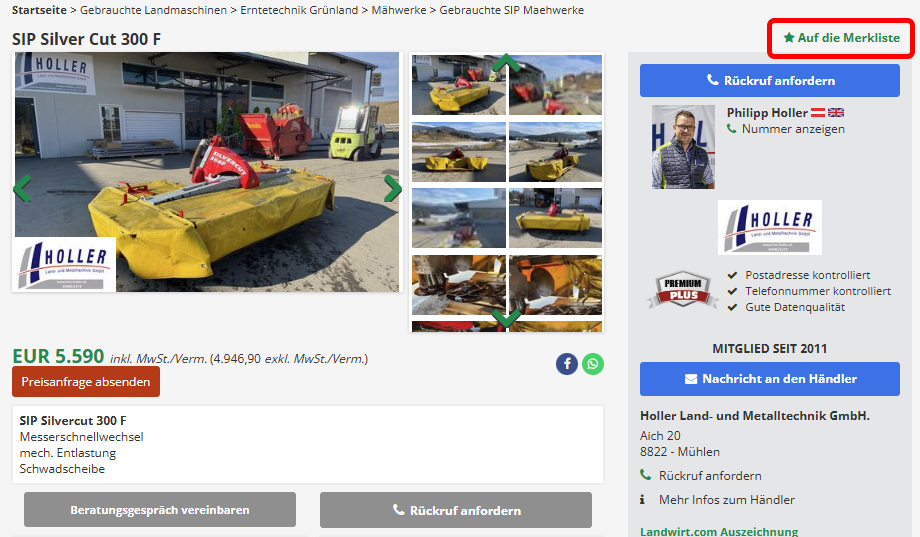Select second thumbnail in top row

[x=556, y=85]
